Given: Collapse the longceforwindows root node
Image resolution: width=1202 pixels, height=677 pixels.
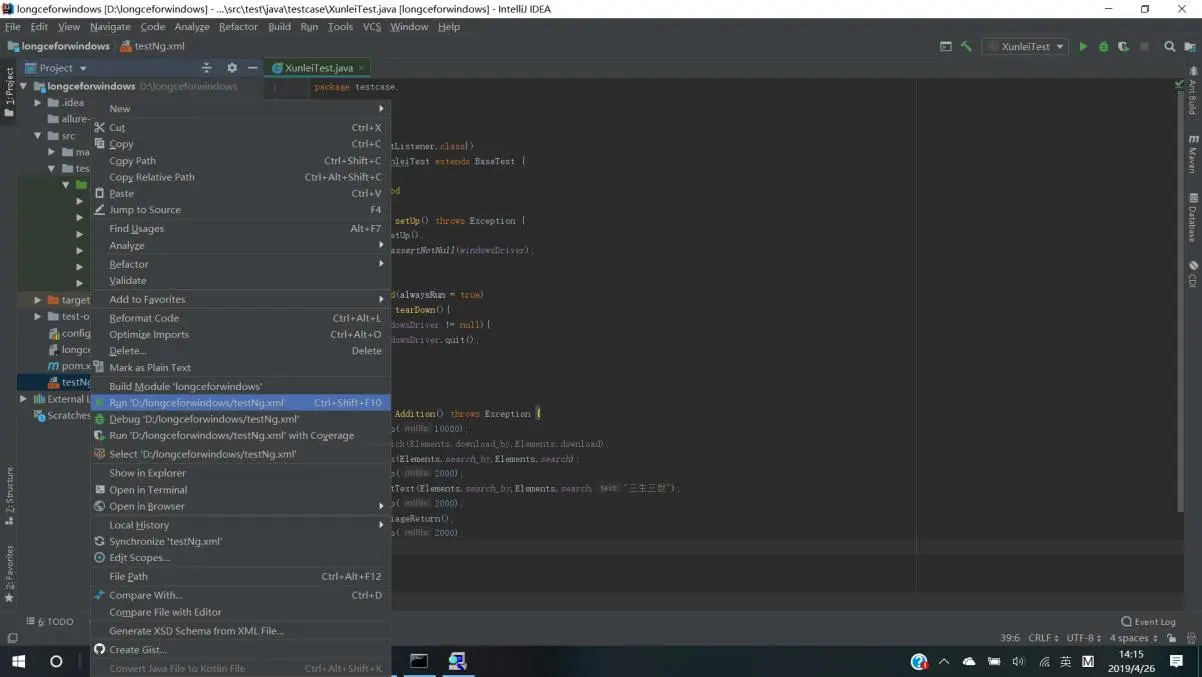Looking at the screenshot, I should (23, 86).
